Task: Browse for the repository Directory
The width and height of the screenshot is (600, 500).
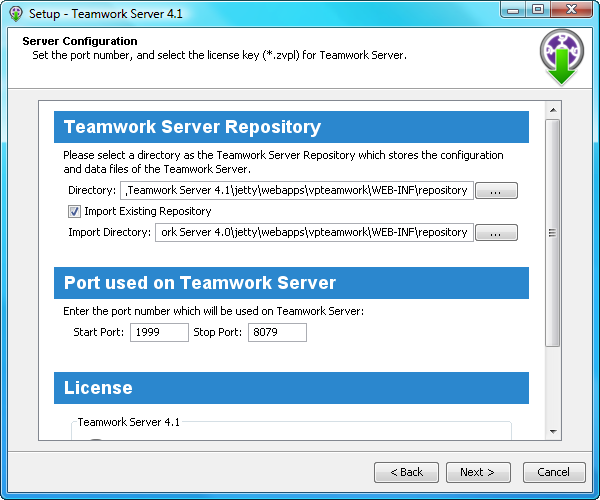Action: 496,191
